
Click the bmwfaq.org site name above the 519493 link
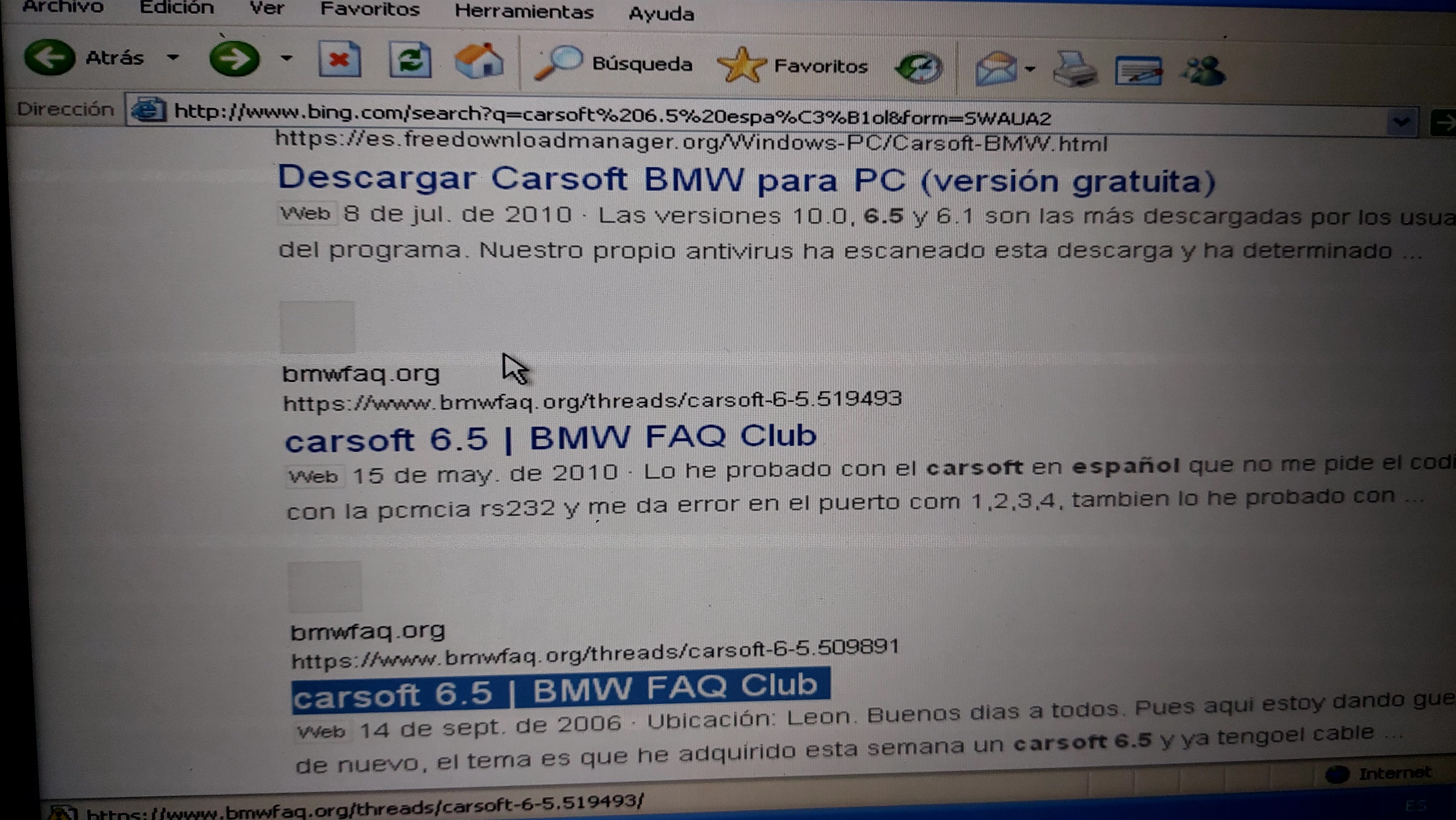(361, 373)
